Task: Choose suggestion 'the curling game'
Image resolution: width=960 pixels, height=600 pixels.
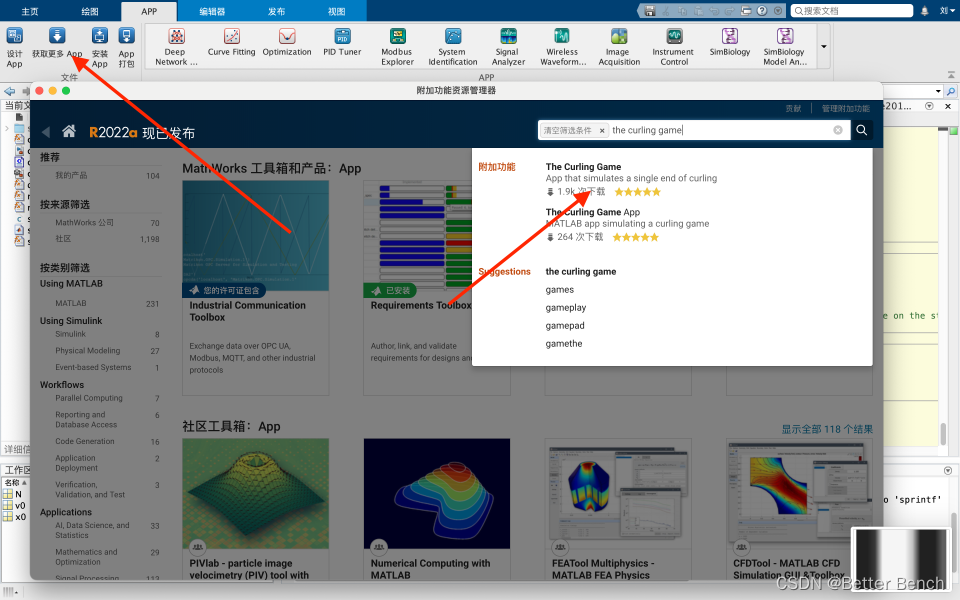Action: [580, 271]
